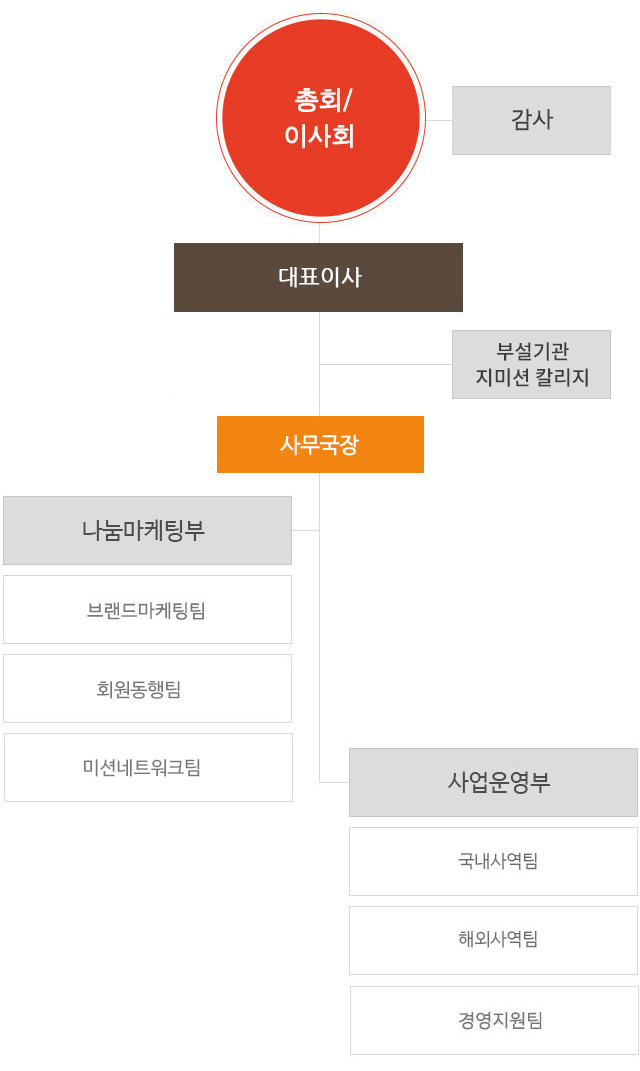This screenshot has height=1071, width=640.
Task: Click the 미션네트워크팀 team box
Action: [148, 767]
